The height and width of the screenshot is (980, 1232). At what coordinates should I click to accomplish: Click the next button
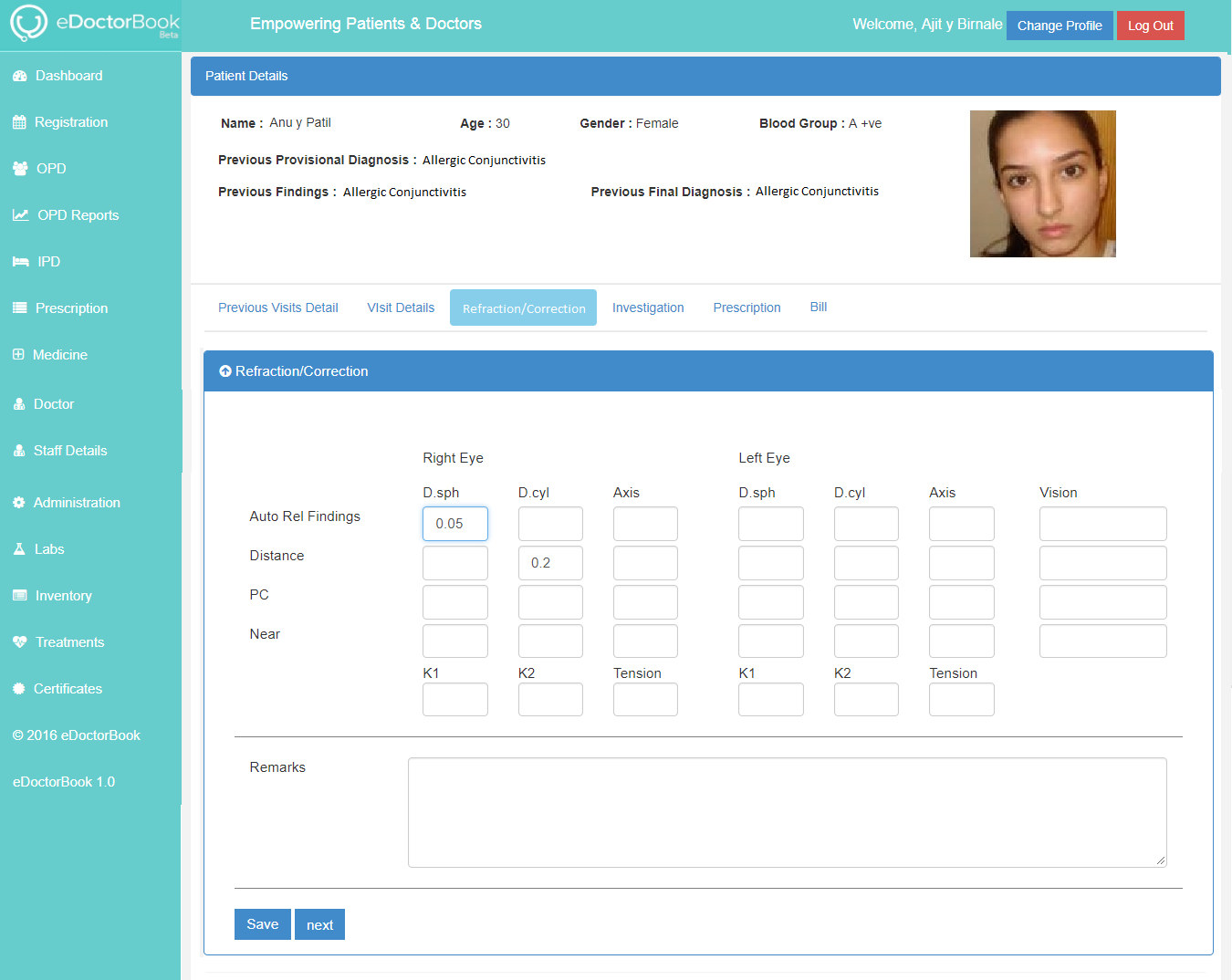[319, 924]
